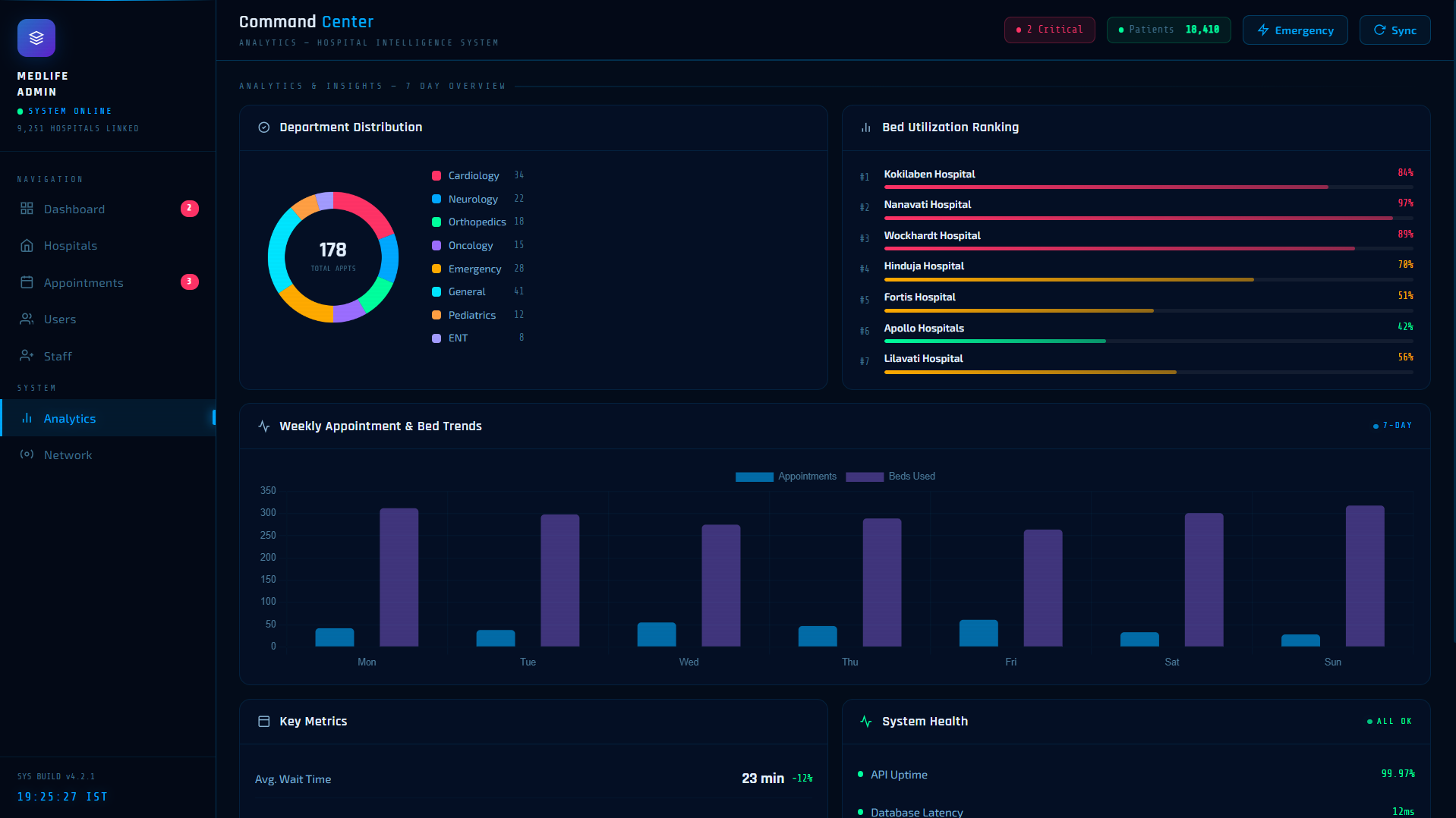Toggle the Beds Used legend swatch

[x=865, y=477]
